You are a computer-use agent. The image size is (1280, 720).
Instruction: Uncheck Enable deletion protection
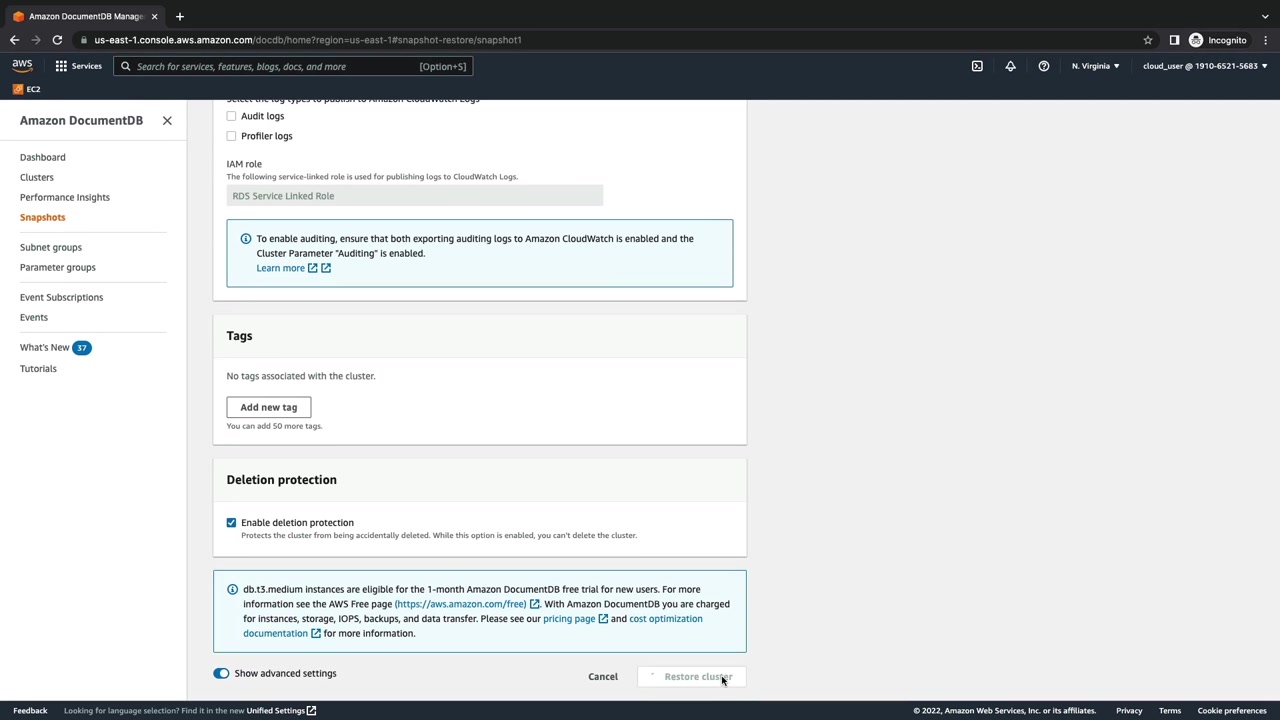pos(232,523)
